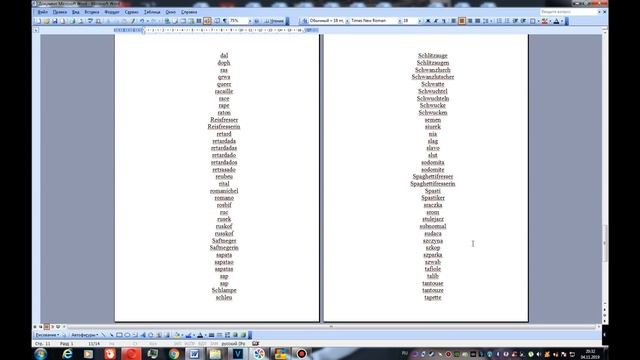Click the Undo arrow icon
The image size is (640, 360).
pyautogui.click(x=142, y=21)
